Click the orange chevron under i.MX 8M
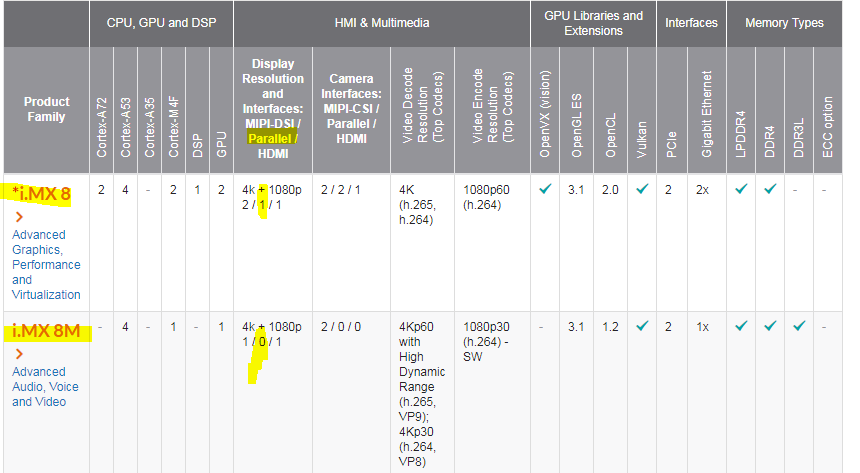Viewport: 860px width, 473px height. tap(19, 354)
